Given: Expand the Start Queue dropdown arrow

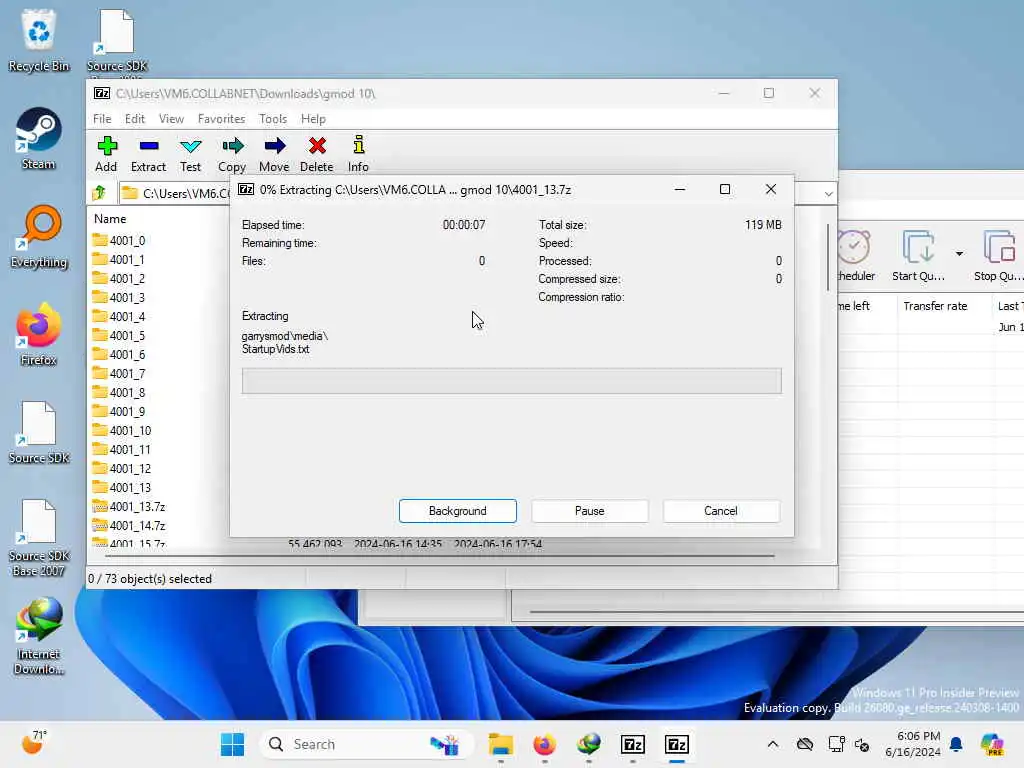Looking at the screenshot, I should click(x=959, y=253).
